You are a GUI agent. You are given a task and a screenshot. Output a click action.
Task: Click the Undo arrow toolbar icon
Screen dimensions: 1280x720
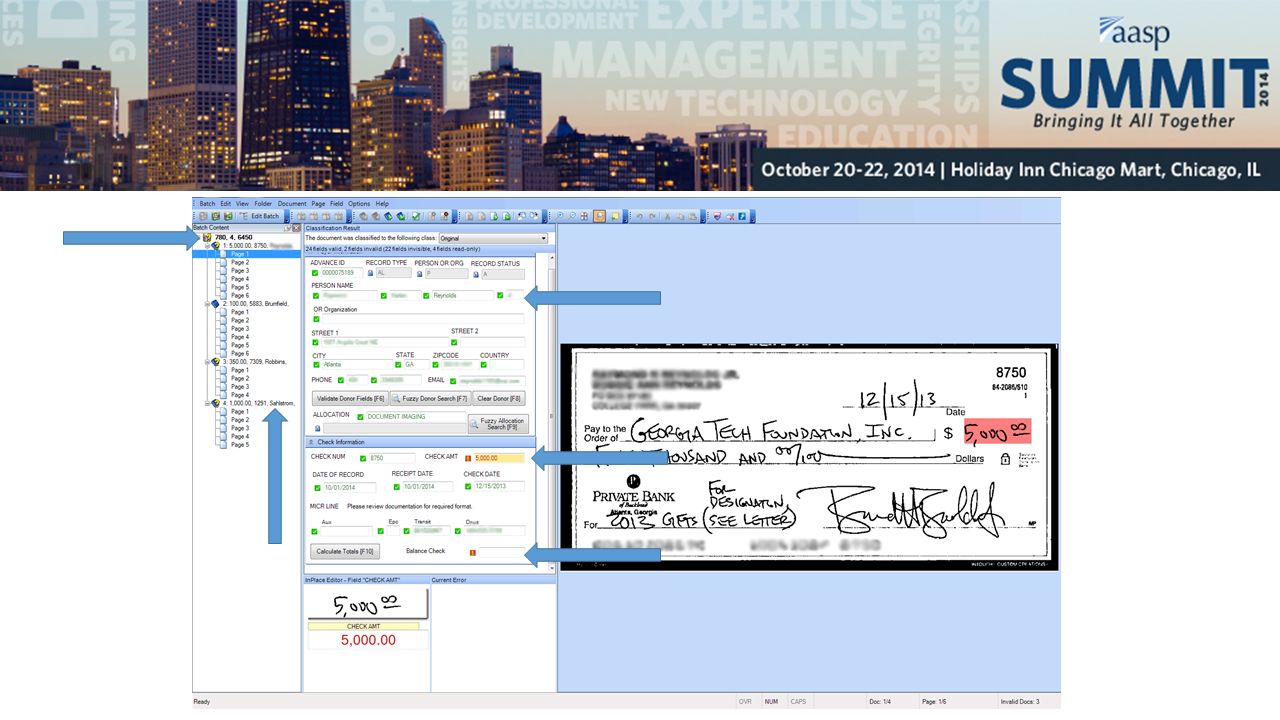tap(639, 216)
